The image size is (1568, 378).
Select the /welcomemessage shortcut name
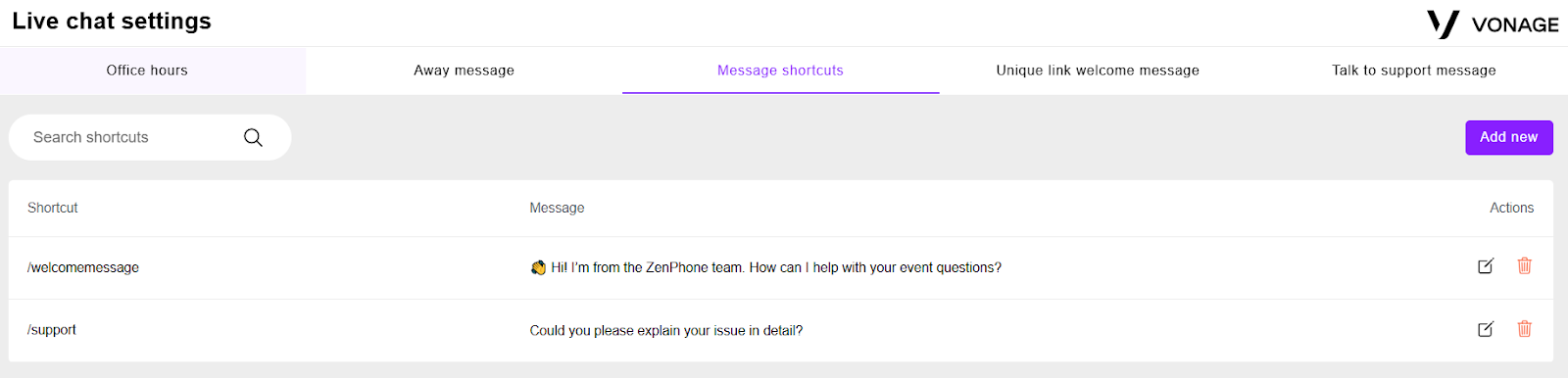pos(83,267)
